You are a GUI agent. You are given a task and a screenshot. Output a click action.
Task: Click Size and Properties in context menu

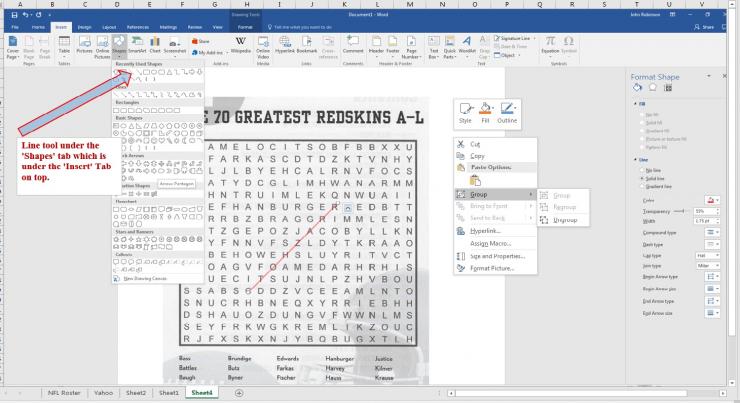(497, 256)
